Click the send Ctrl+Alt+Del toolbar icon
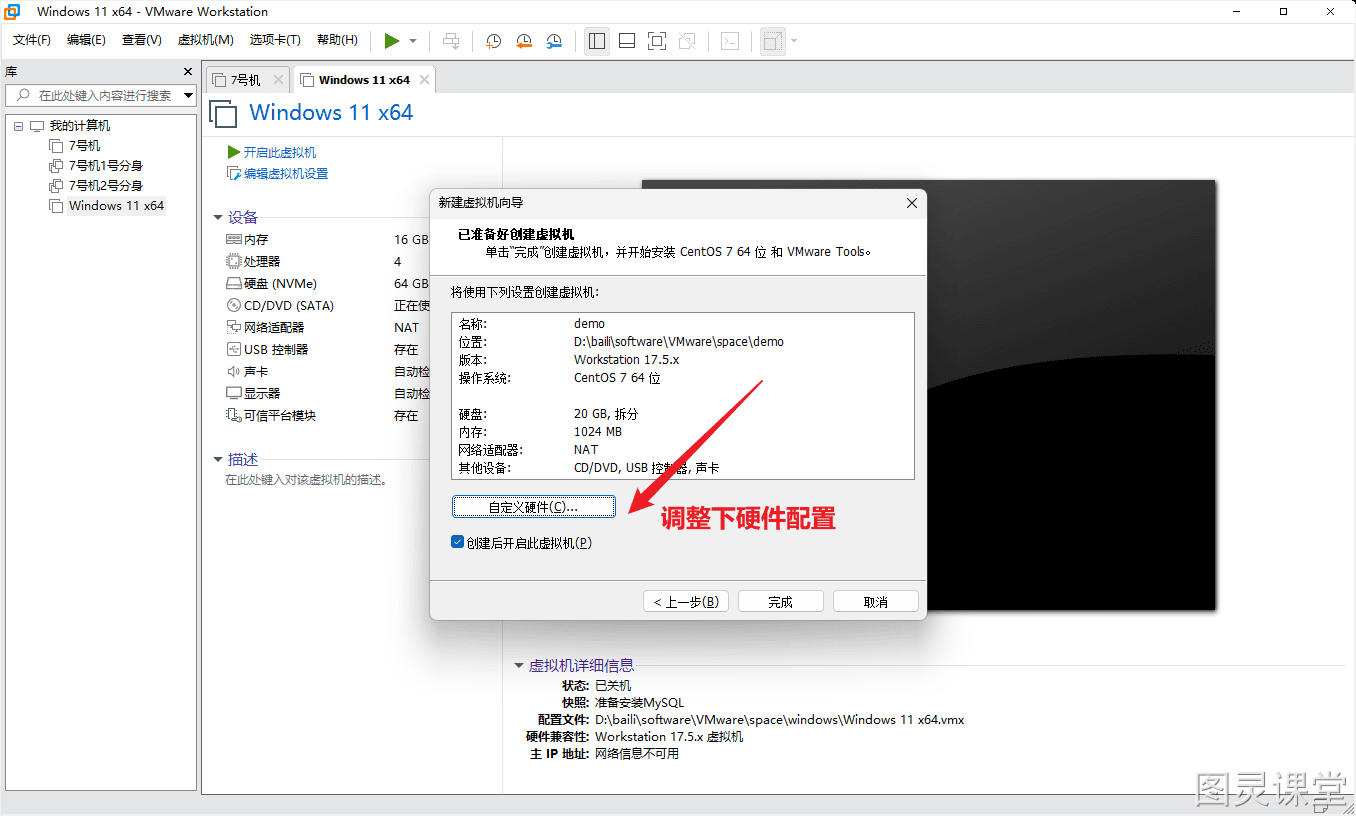 click(451, 41)
